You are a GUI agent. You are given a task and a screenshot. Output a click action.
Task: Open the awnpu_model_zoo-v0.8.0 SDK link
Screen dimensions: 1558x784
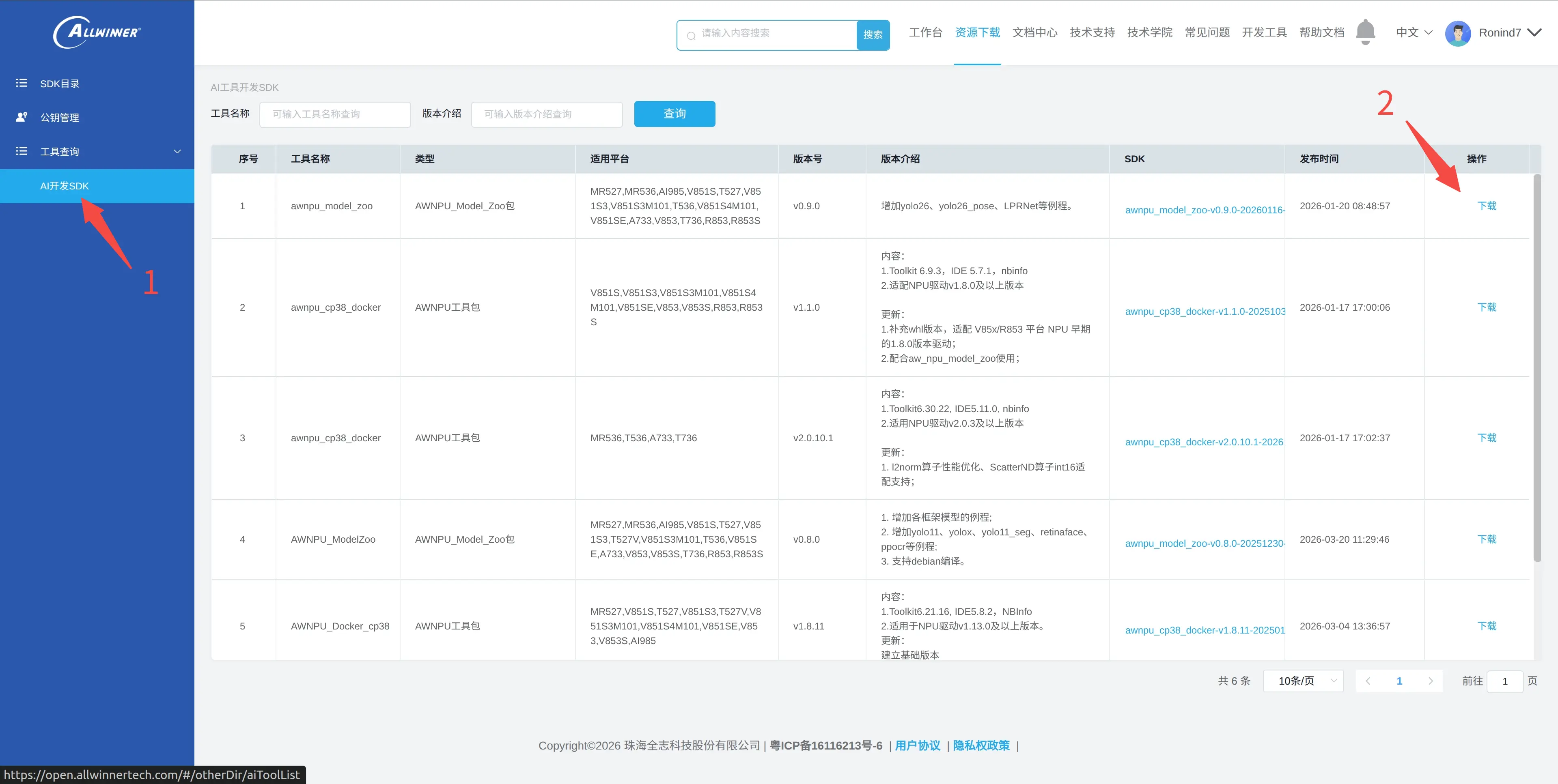tap(1205, 543)
